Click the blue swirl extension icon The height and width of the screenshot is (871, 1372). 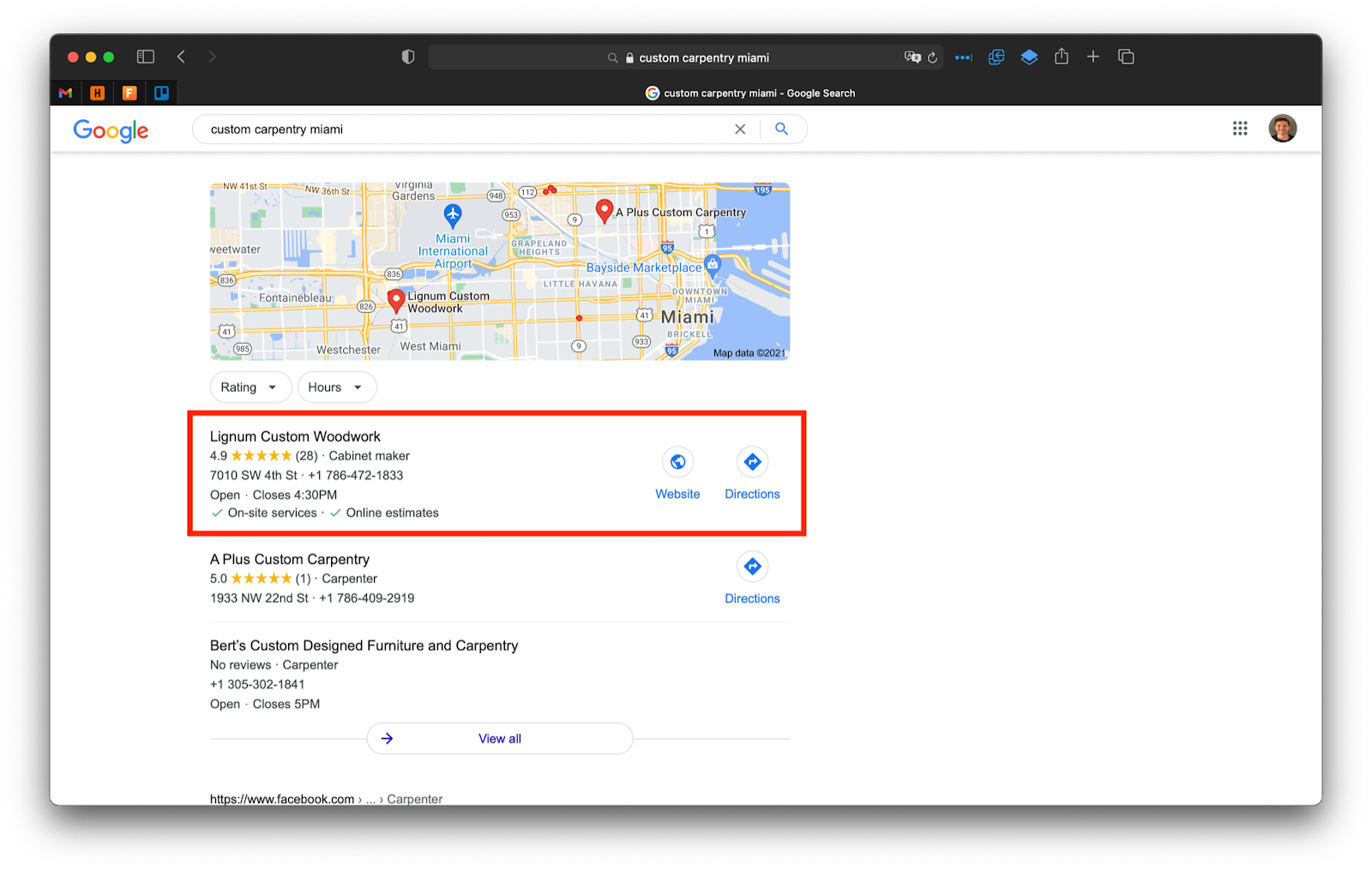pos(996,57)
